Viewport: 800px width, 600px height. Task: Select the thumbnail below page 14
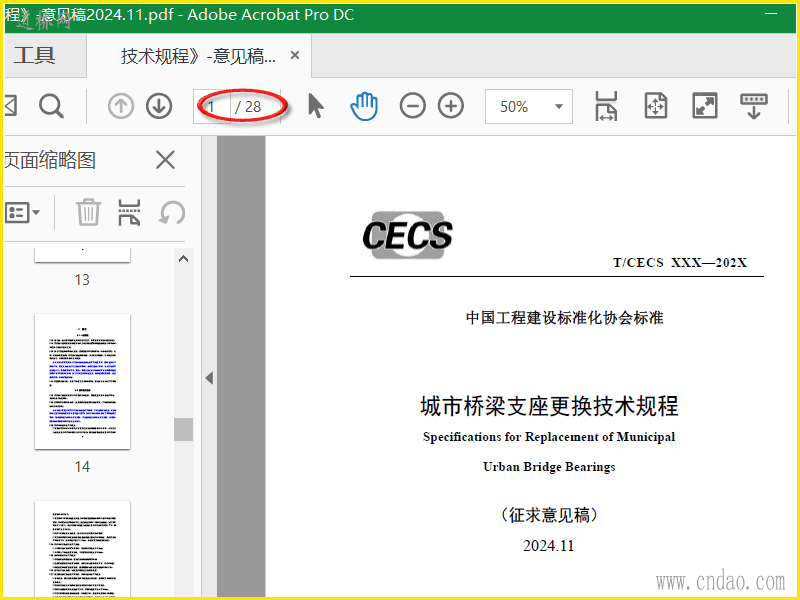(x=82, y=549)
